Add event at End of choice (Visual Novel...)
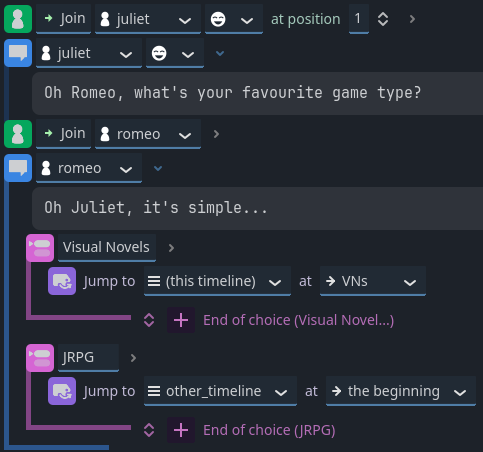The width and height of the screenshot is (483, 452). [181, 320]
